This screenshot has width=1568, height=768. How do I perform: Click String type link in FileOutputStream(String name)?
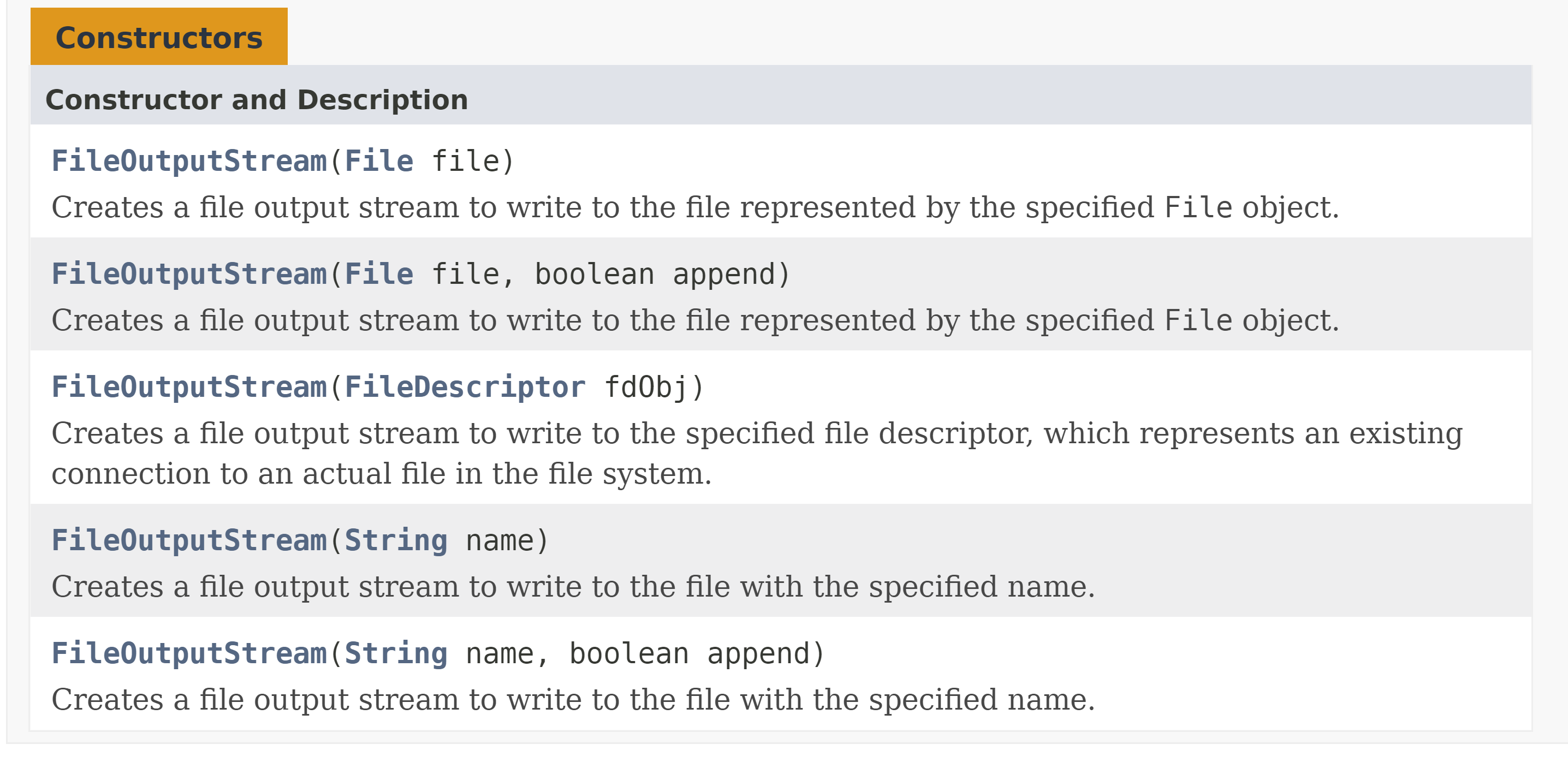click(396, 540)
